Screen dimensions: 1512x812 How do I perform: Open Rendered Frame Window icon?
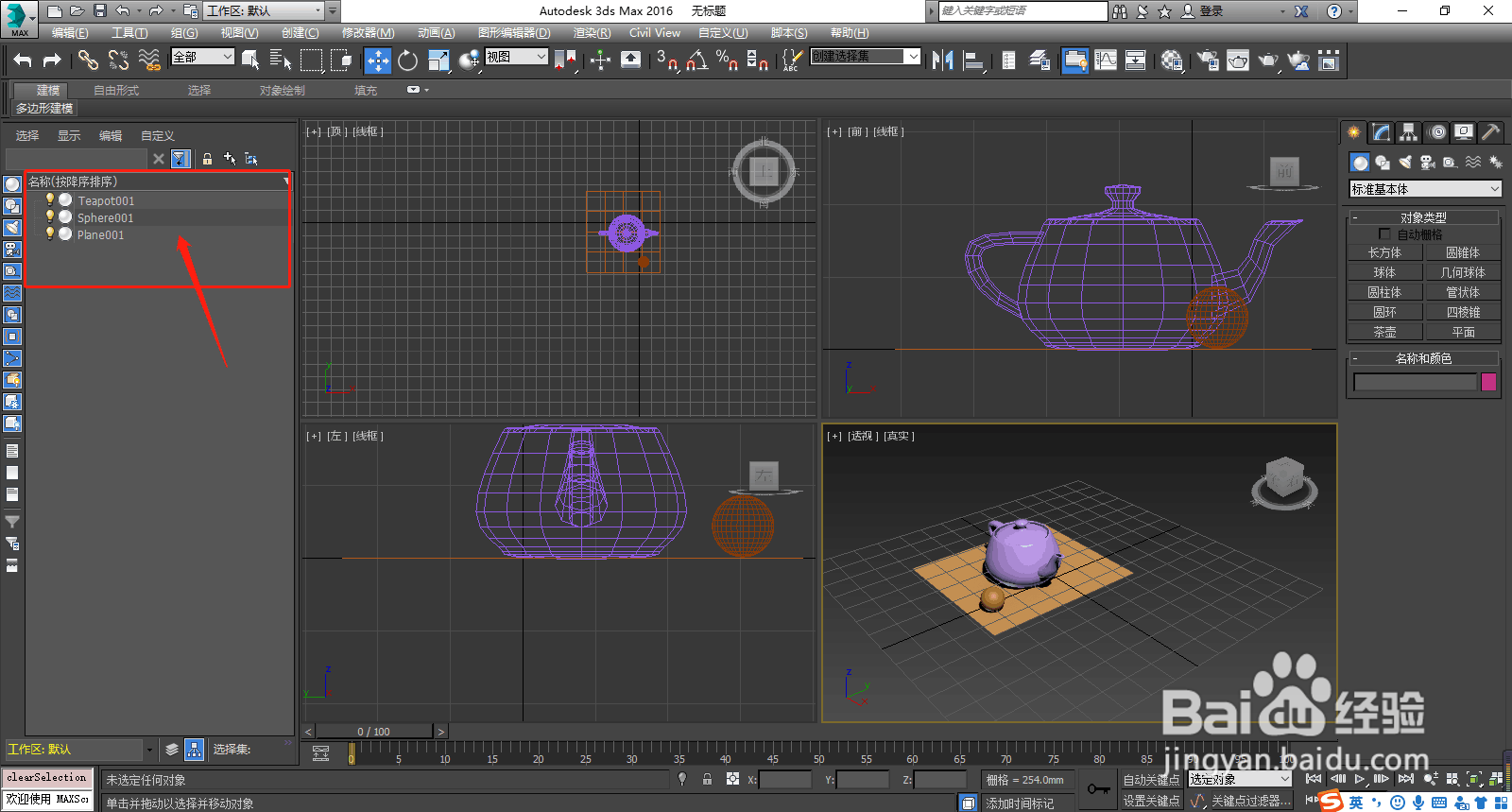[x=1238, y=60]
